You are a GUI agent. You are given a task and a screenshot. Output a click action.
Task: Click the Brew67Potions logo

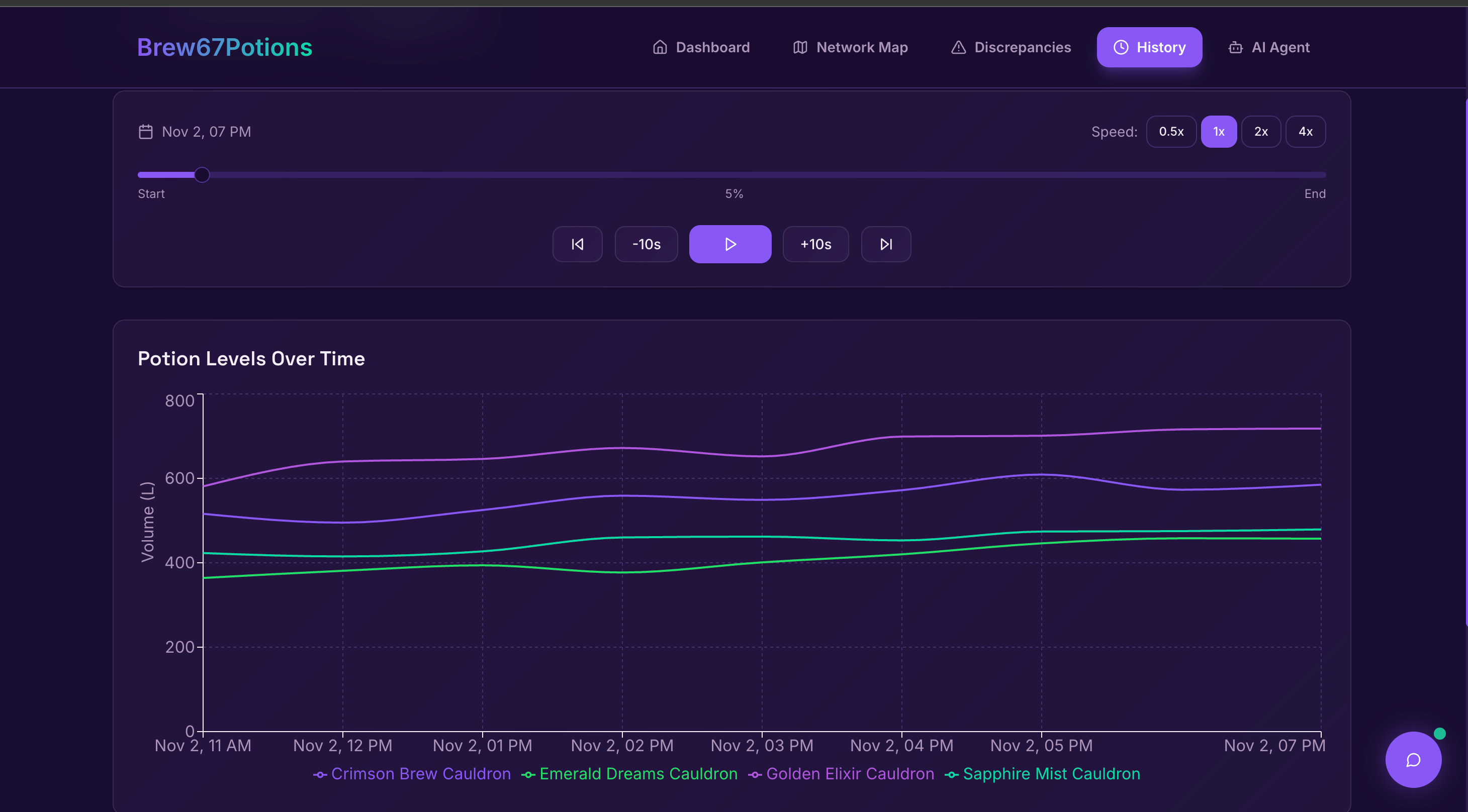(225, 47)
